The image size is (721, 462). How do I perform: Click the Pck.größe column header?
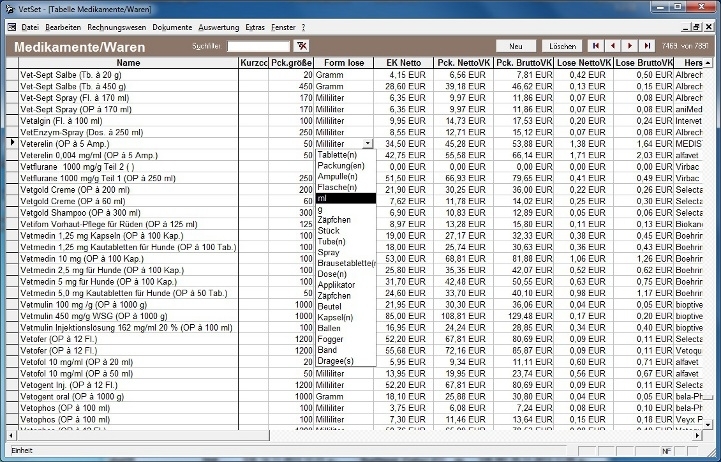291,63
